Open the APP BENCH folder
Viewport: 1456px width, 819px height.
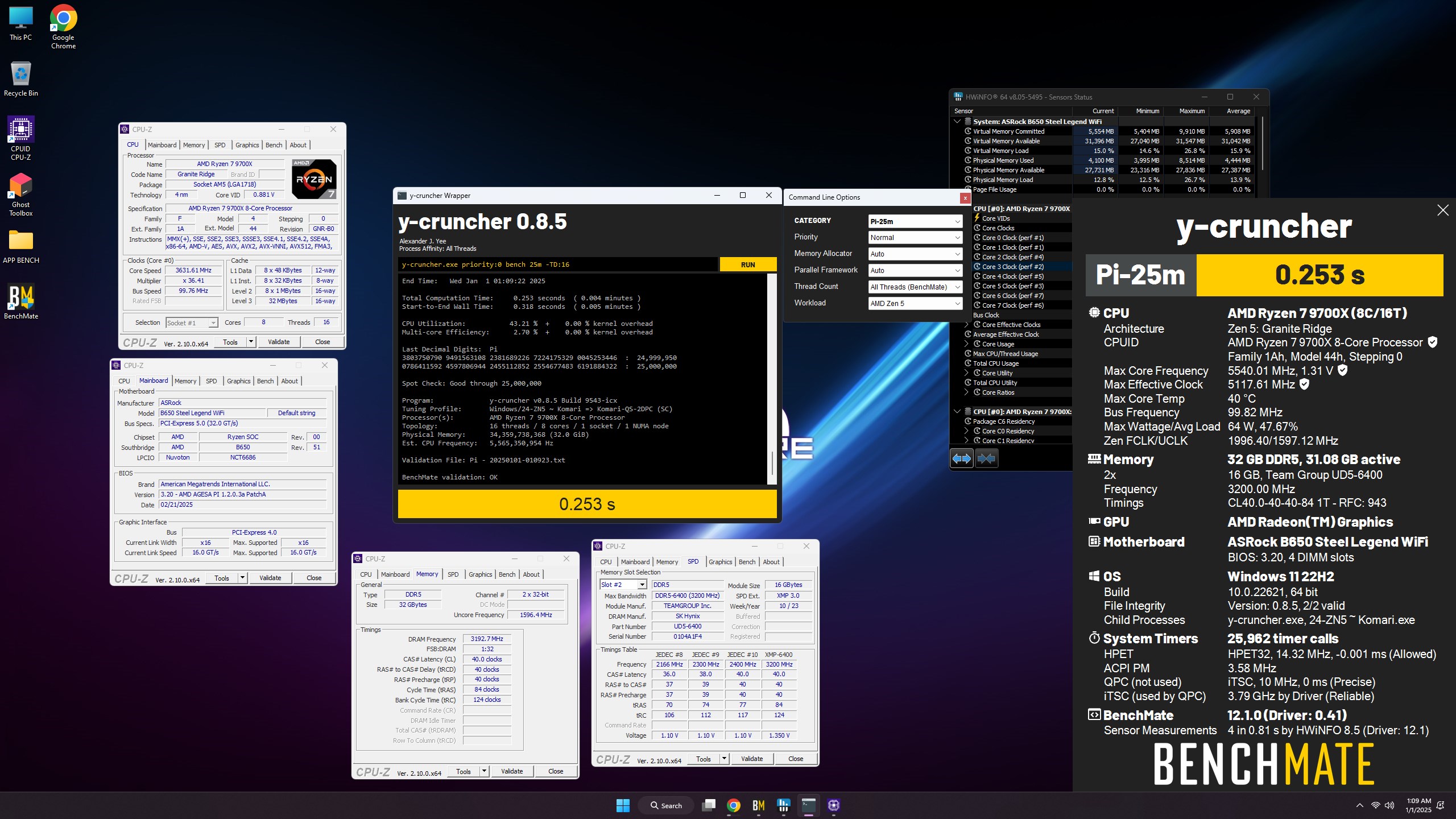tap(21, 247)
